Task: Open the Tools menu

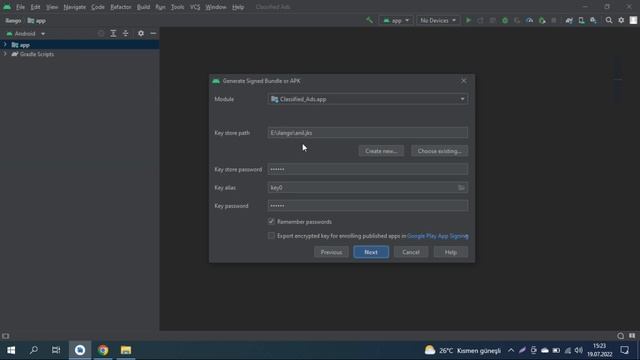Action: [x=178, y=7]
